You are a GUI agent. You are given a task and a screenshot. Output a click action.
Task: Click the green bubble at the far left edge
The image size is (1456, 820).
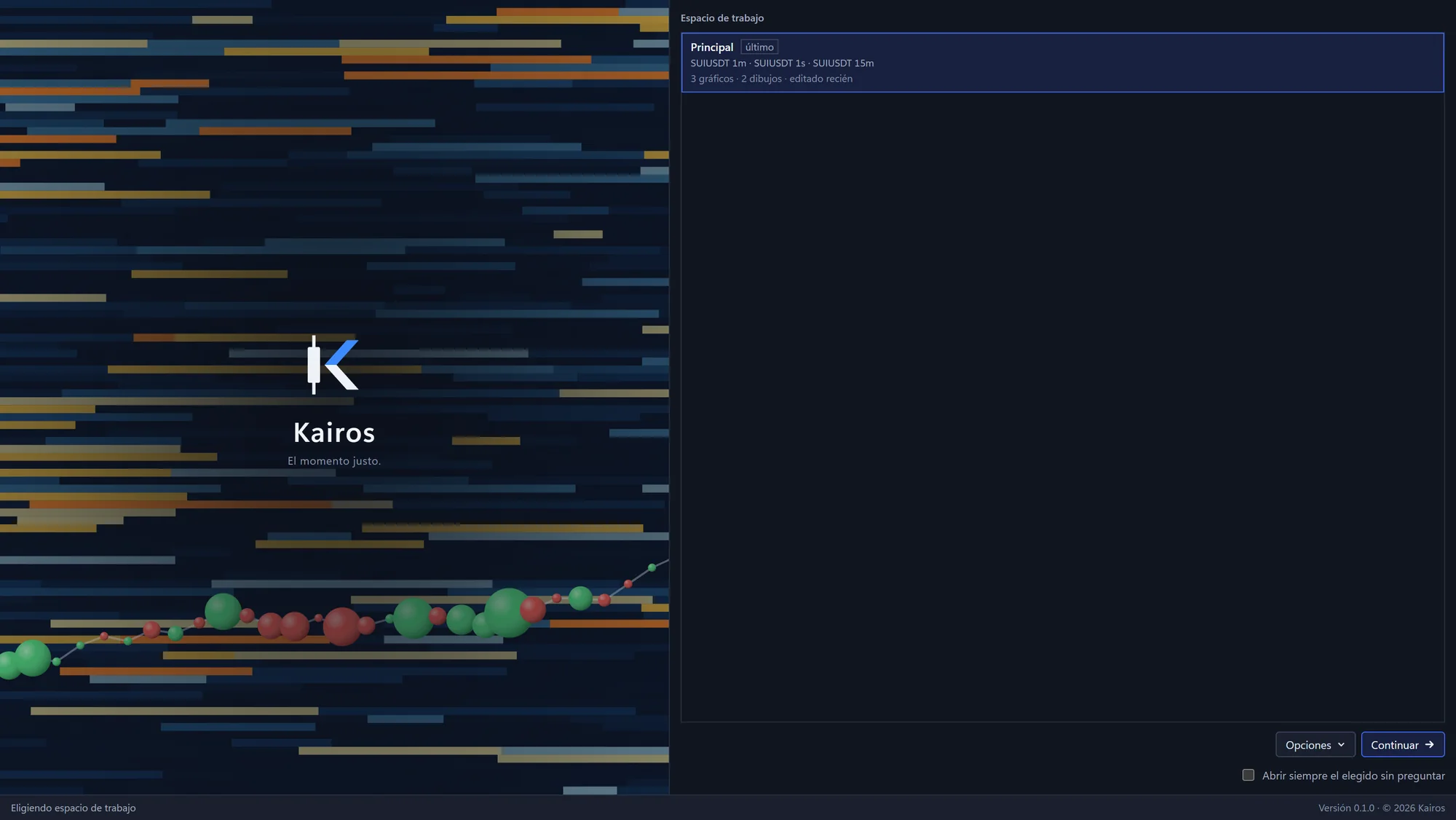click(x=9, y=666)
